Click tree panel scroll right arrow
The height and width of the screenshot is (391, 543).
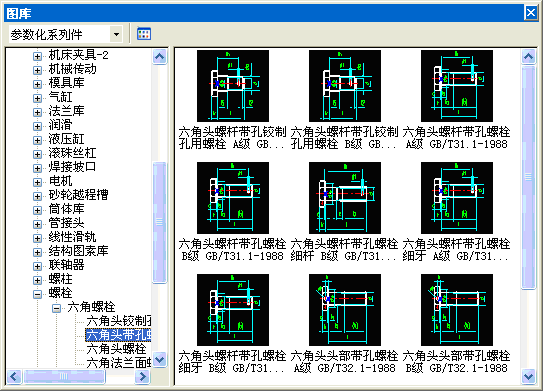[142, 376]
